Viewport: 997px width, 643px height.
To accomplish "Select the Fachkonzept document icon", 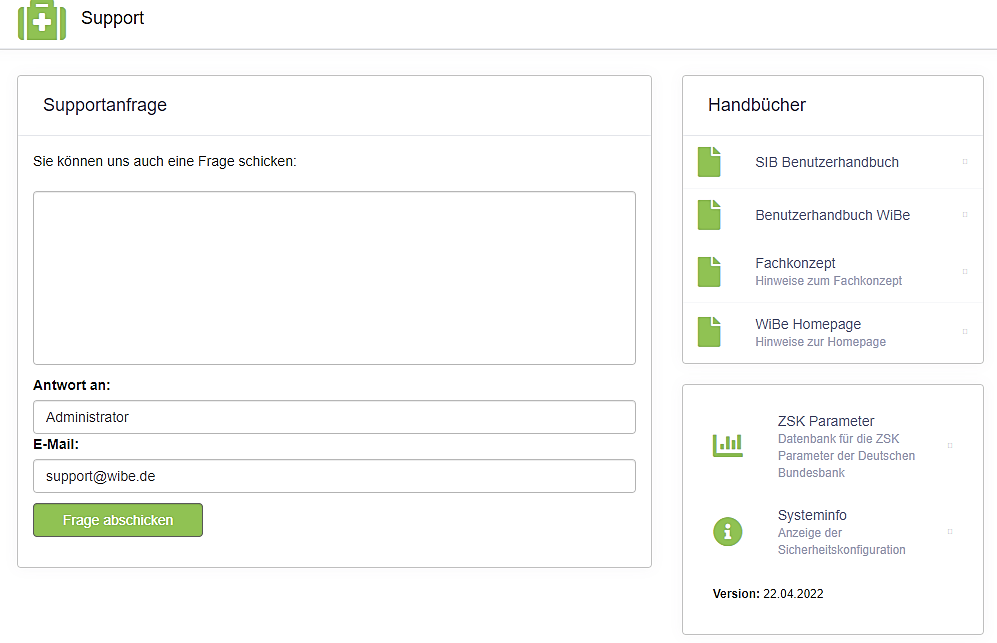I will [709, 271].
